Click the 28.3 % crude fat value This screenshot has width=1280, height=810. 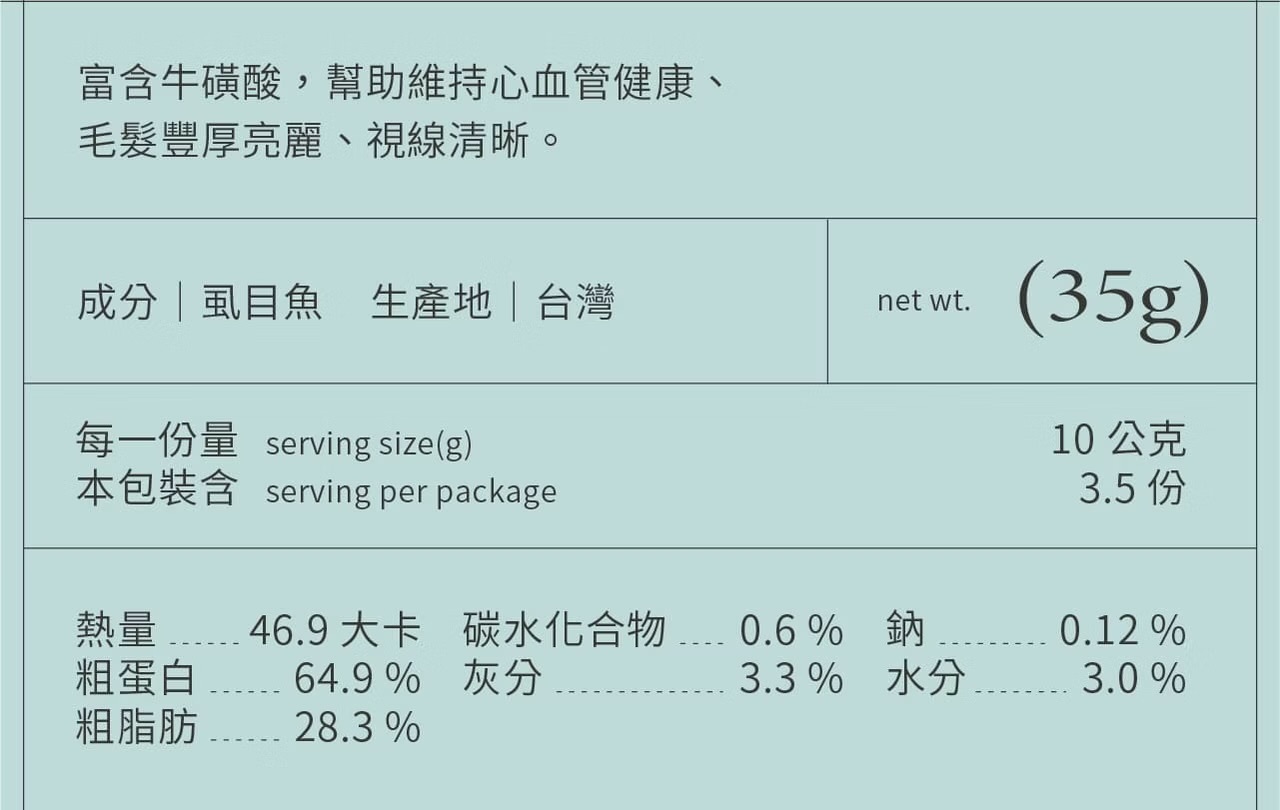[x=357, y=727]
